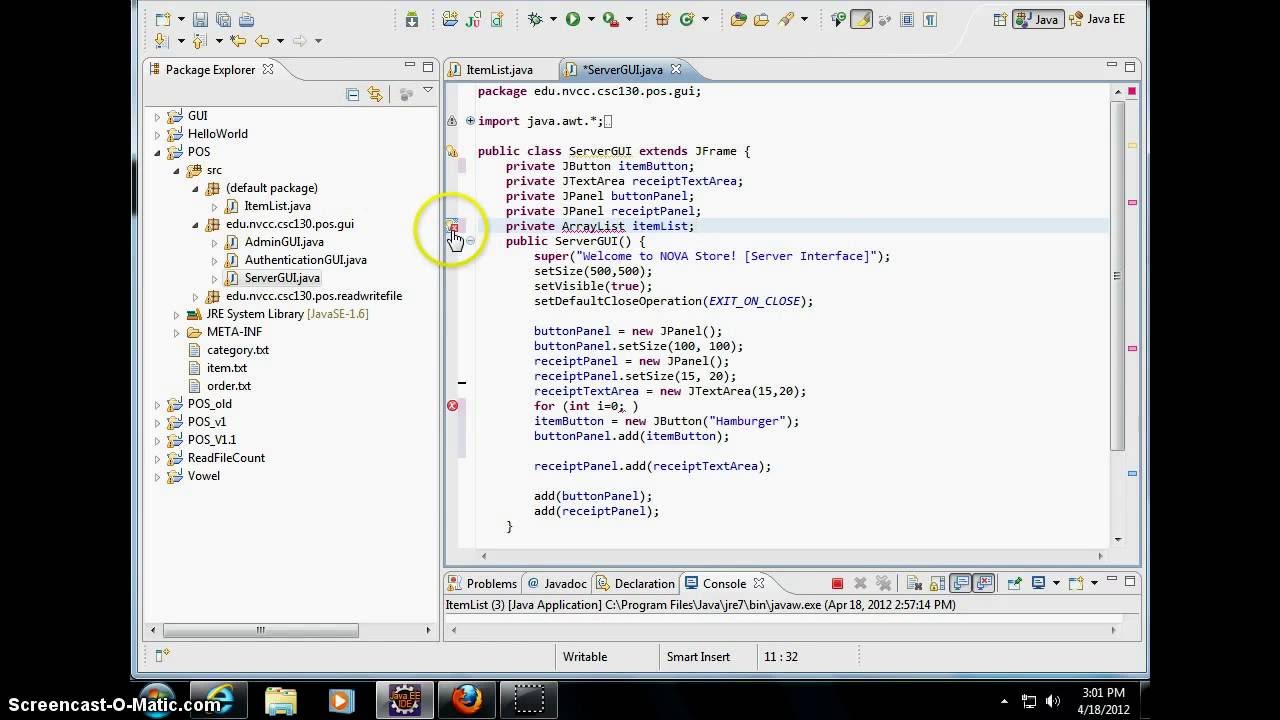Collapse the edu.nvcc.csc130.pos.gui package
Screen dimensions: 1280x720
[195, 225]
